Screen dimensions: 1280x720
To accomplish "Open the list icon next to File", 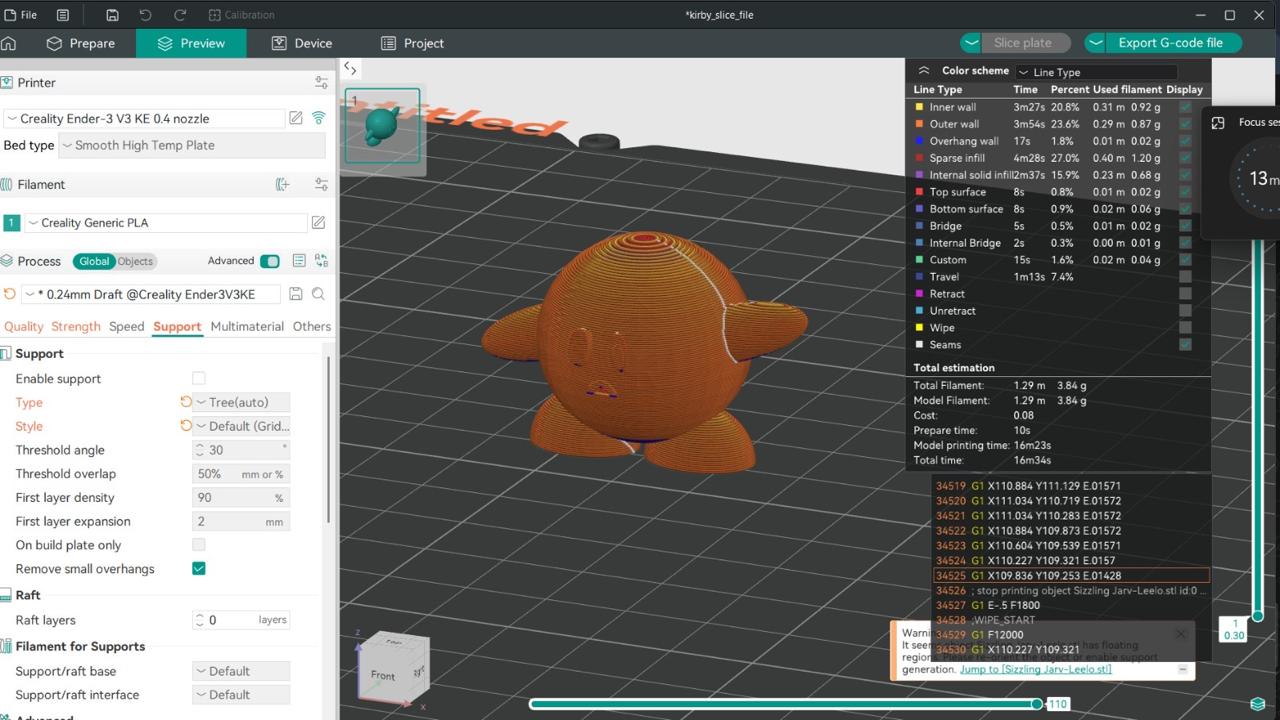I will click(x=63, y=15).
